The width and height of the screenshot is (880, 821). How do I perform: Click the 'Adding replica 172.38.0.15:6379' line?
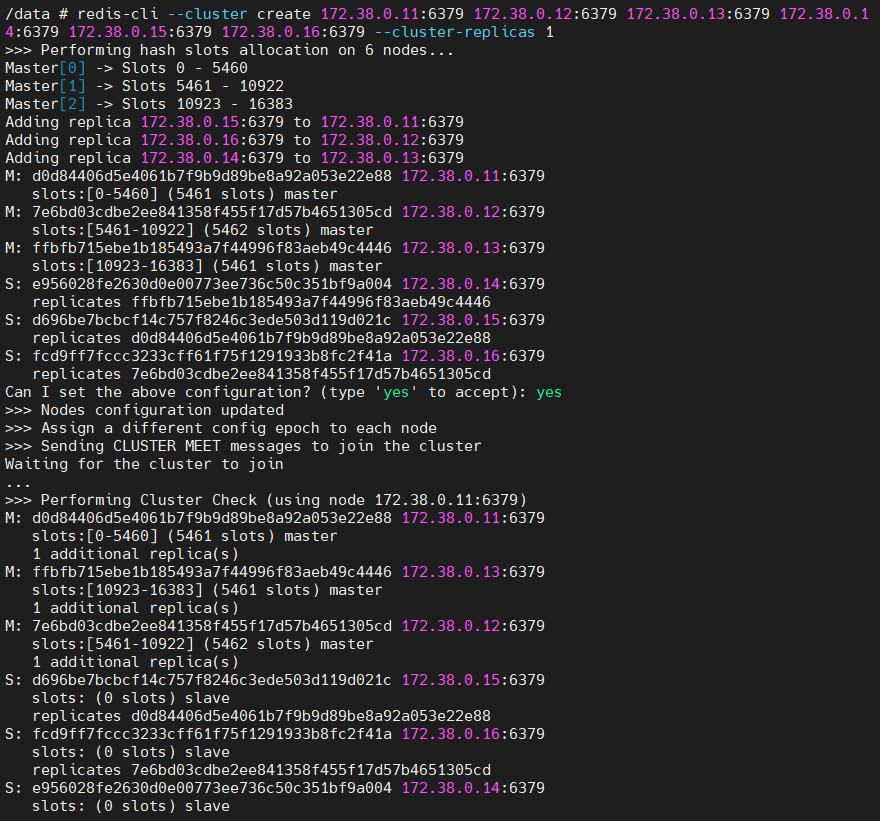coord(234,122)
